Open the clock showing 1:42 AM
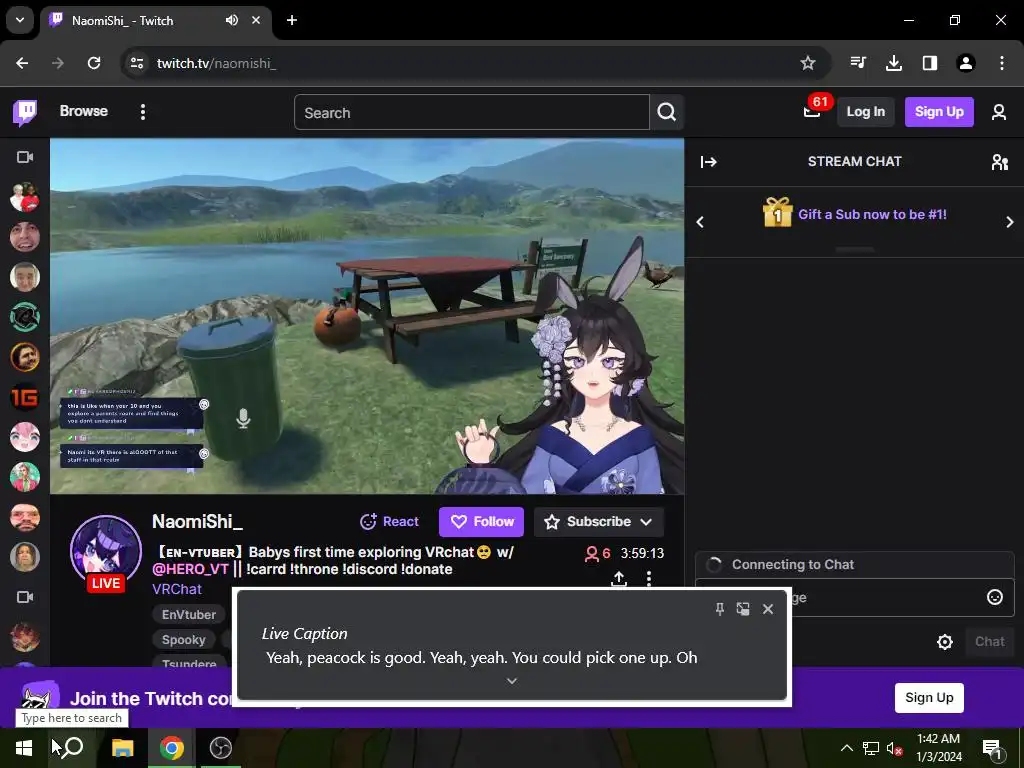Viewport: 1024px width, 768px height. [x=938, y=748]
